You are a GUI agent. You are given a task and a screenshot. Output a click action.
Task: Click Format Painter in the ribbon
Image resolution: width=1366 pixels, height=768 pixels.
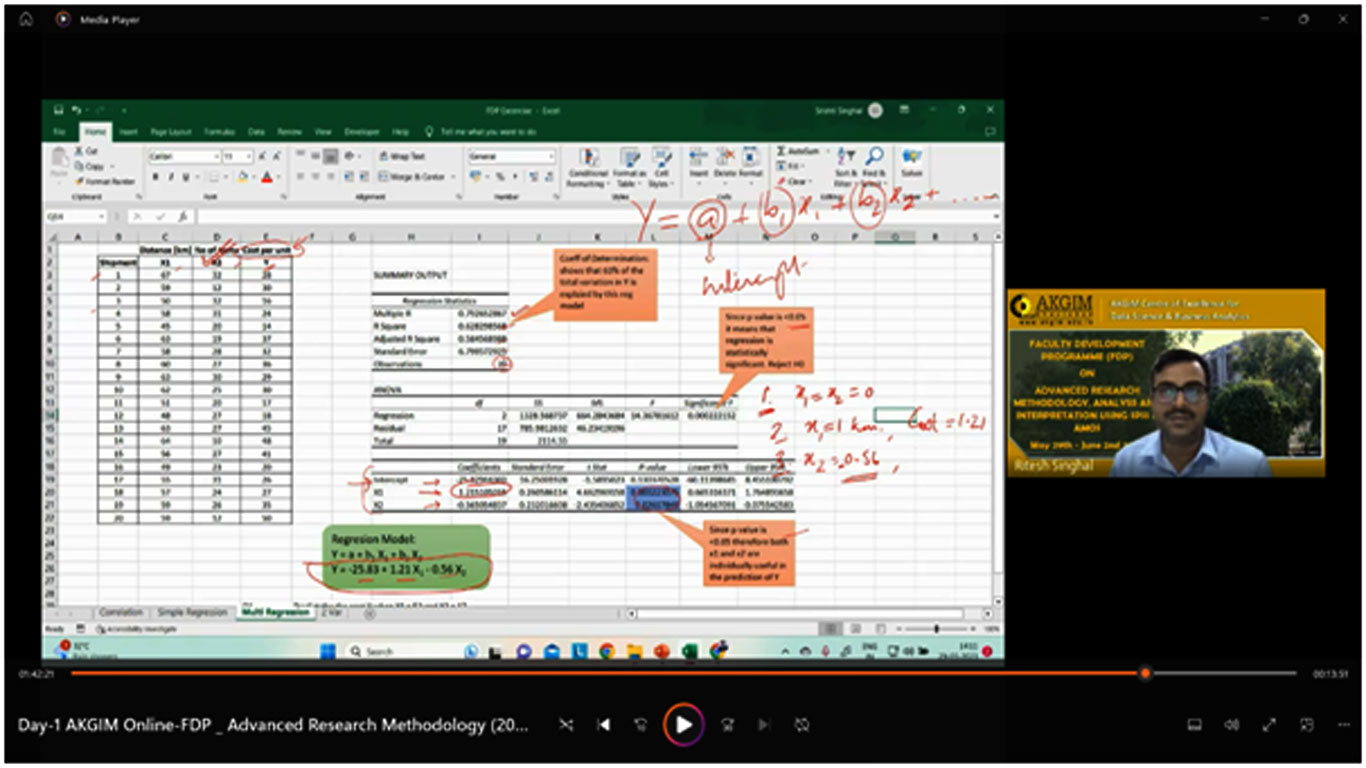click(x=105, y=181)
